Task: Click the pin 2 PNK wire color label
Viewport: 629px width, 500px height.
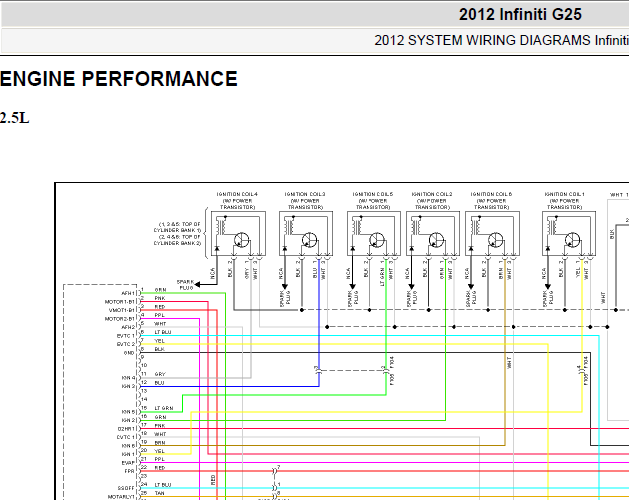Action: coord(160,298)
